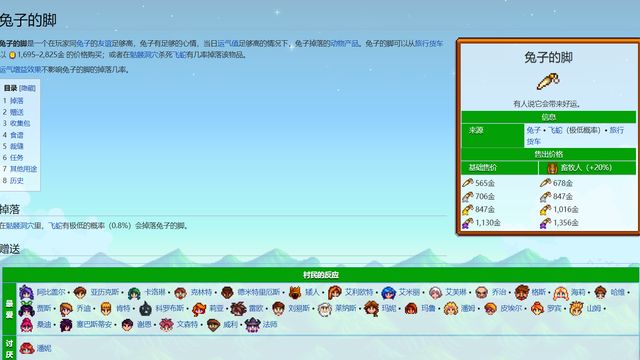Click Marnie's portrait icon (玛妮)
640x360 pixels.
click(371, 309)
